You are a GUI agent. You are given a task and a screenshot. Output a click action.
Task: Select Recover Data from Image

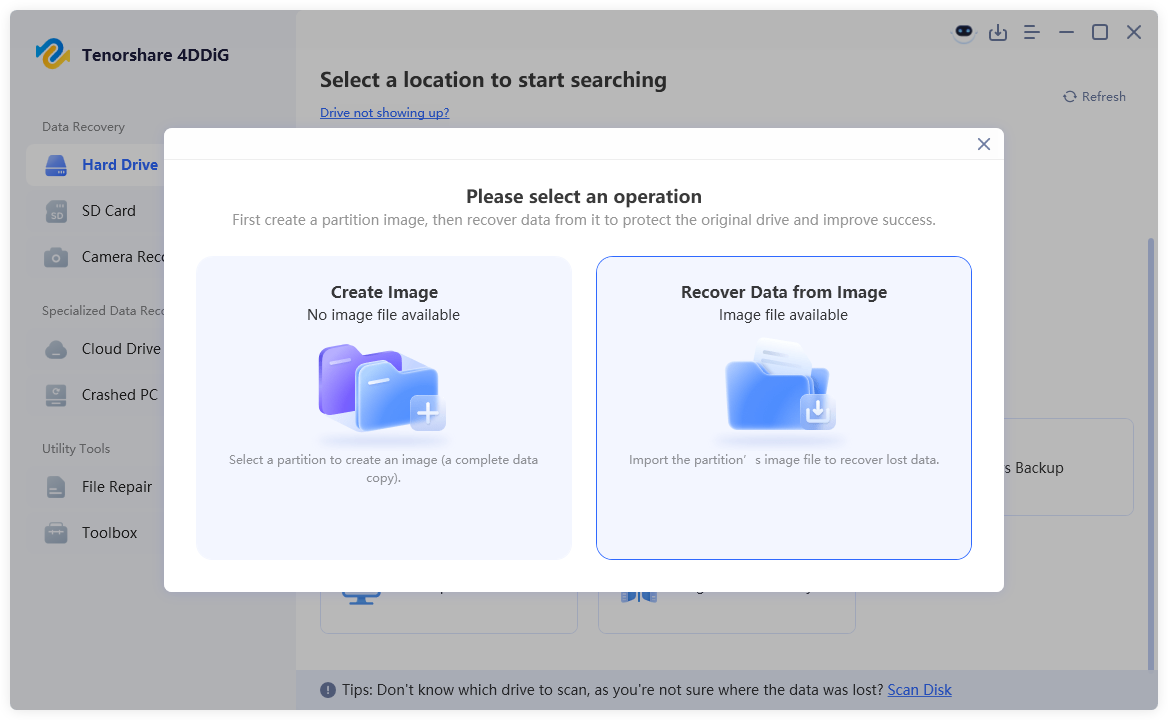pyautogui.click(x=783, y=408)
